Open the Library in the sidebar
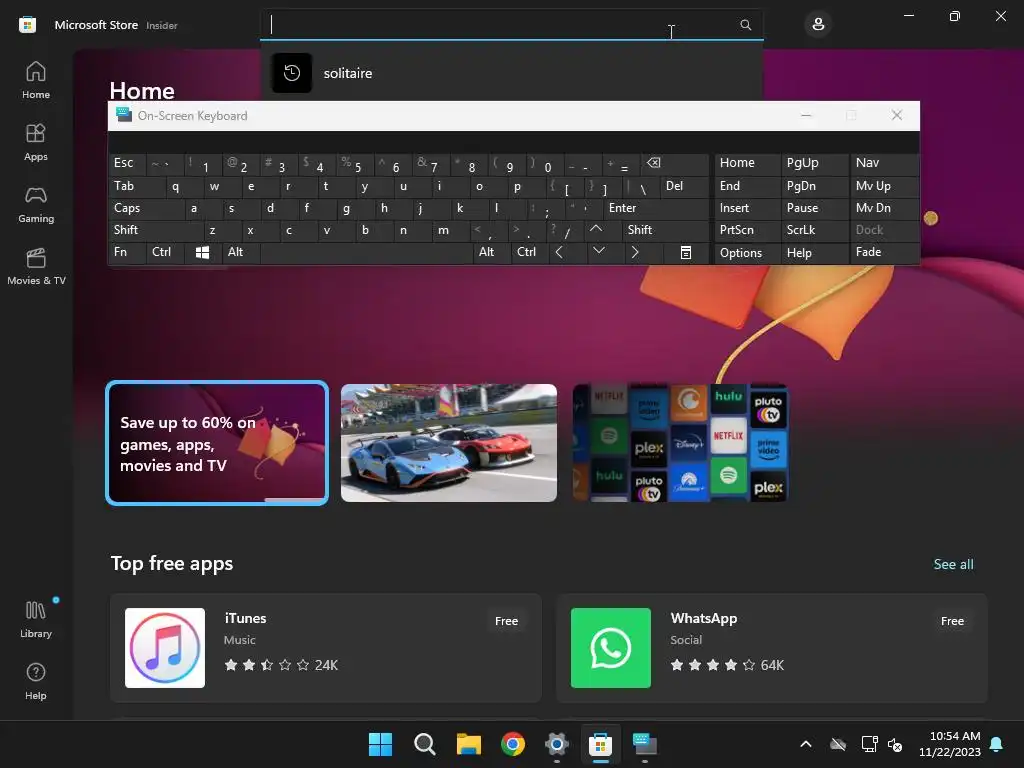Viewport: 1024px width, 768px height. pos(36,619)
